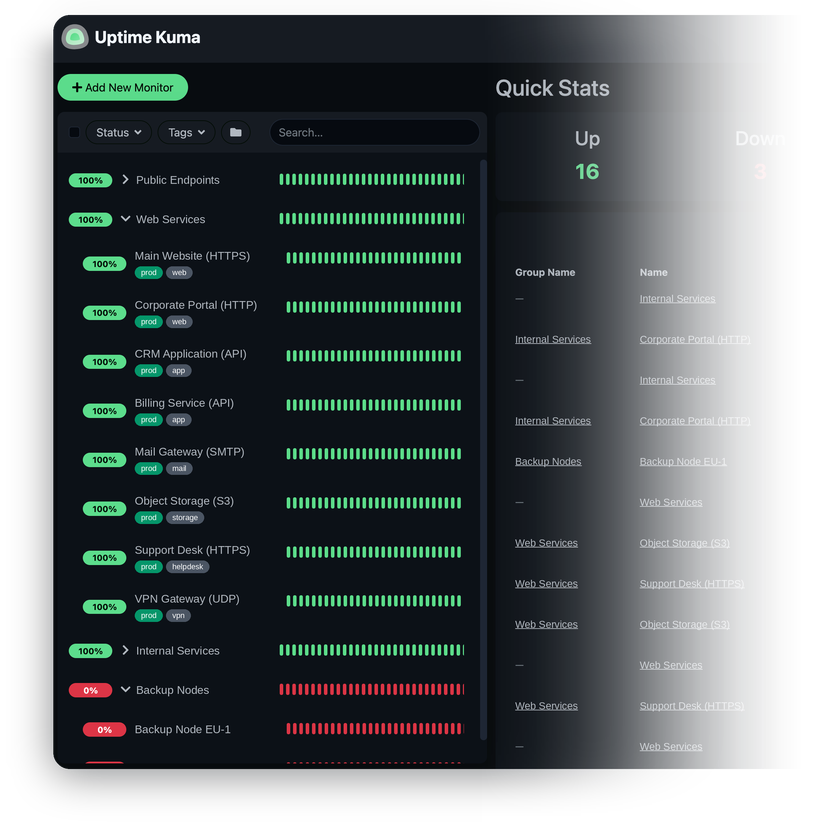The height and width of the screenshot is (836, 840).
Task: Select the Web Services group name
Action: tap(170, 220)
